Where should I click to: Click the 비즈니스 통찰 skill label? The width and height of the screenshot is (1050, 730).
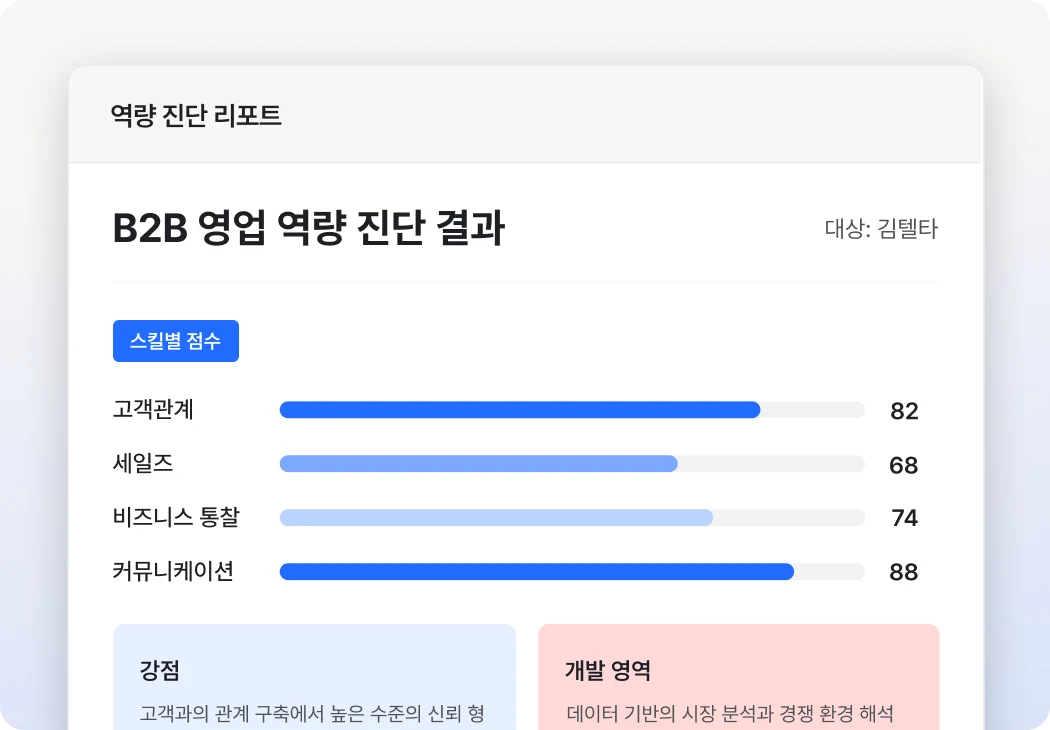pos(176,517)
